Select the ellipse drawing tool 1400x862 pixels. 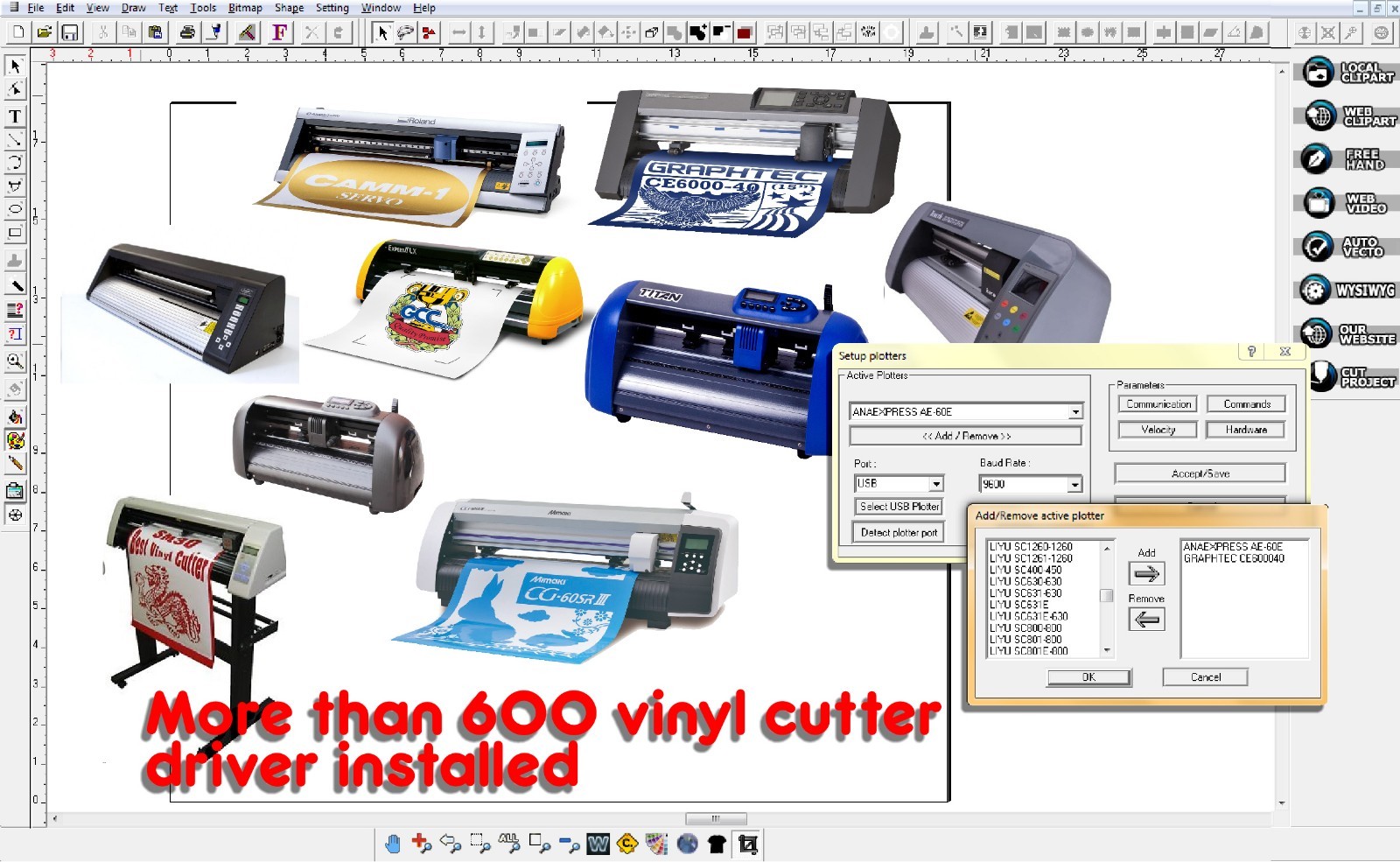[x=15, y=209]
